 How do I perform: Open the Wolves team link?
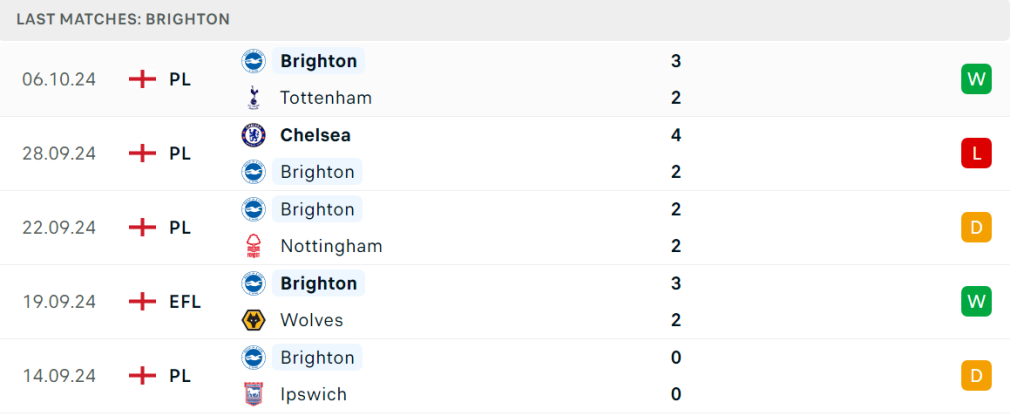[312, 320]
